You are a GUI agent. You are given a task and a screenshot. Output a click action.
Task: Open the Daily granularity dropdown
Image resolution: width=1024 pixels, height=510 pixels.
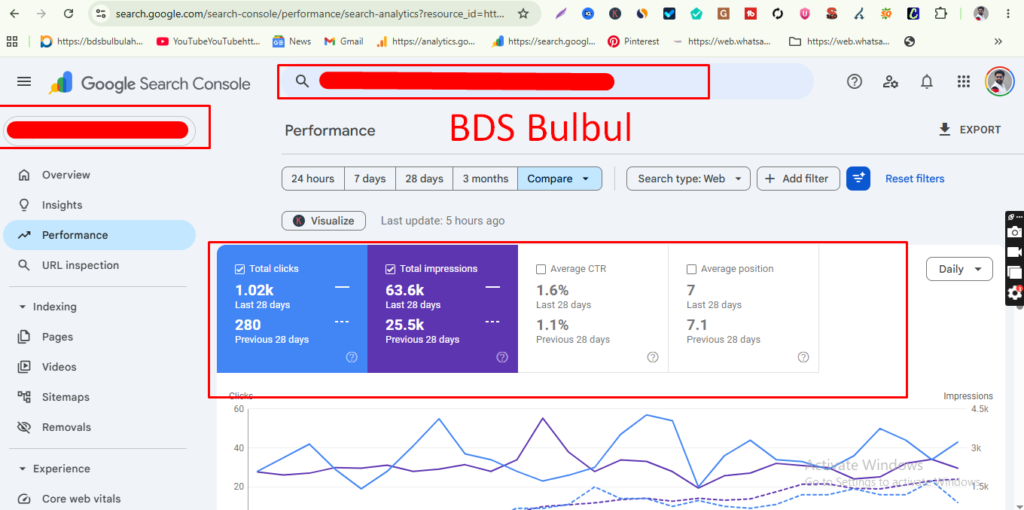[x=959, y=269]
